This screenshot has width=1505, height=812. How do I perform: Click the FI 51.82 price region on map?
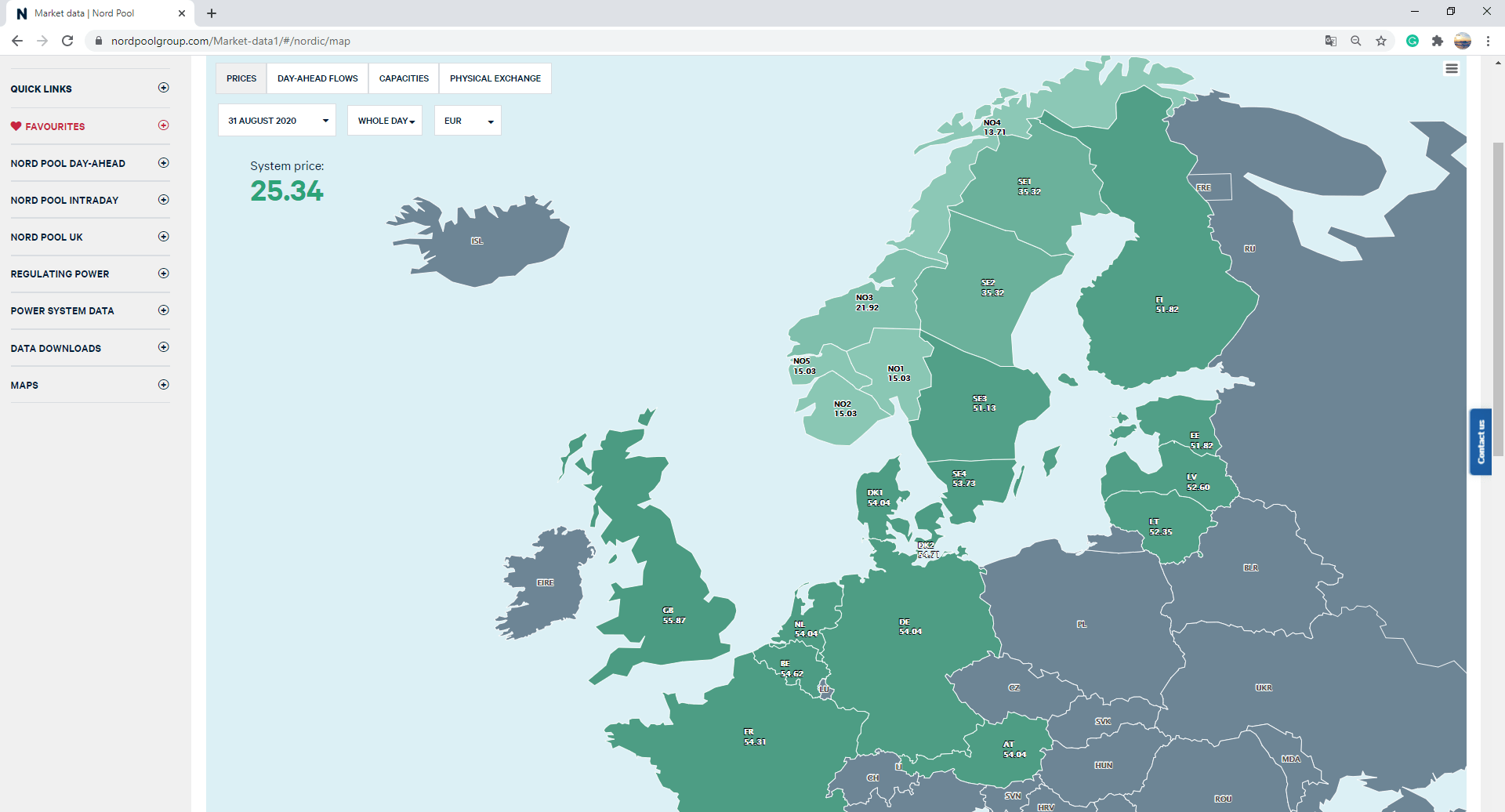point(1166,305)
